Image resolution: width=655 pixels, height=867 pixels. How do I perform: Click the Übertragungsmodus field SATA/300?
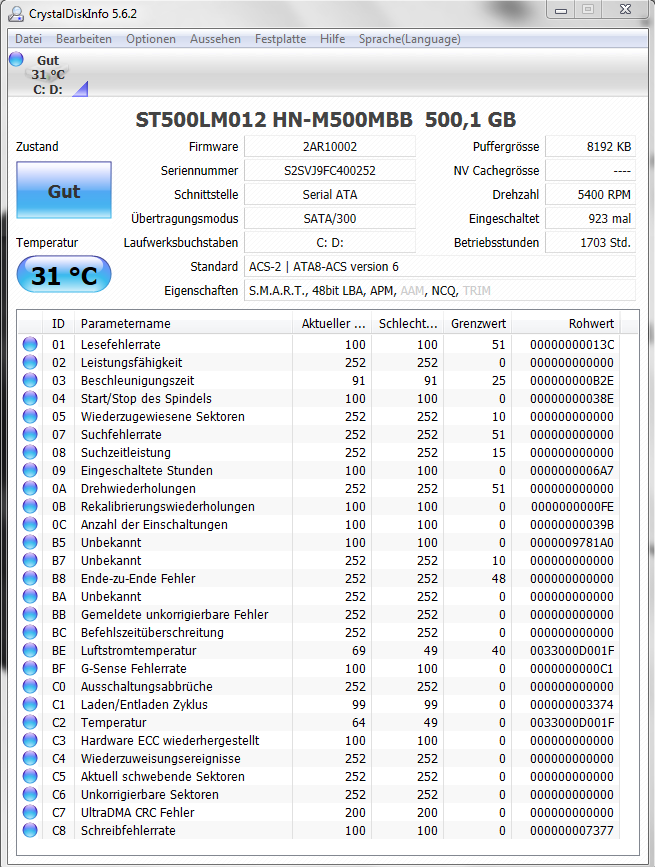(330, 218)
